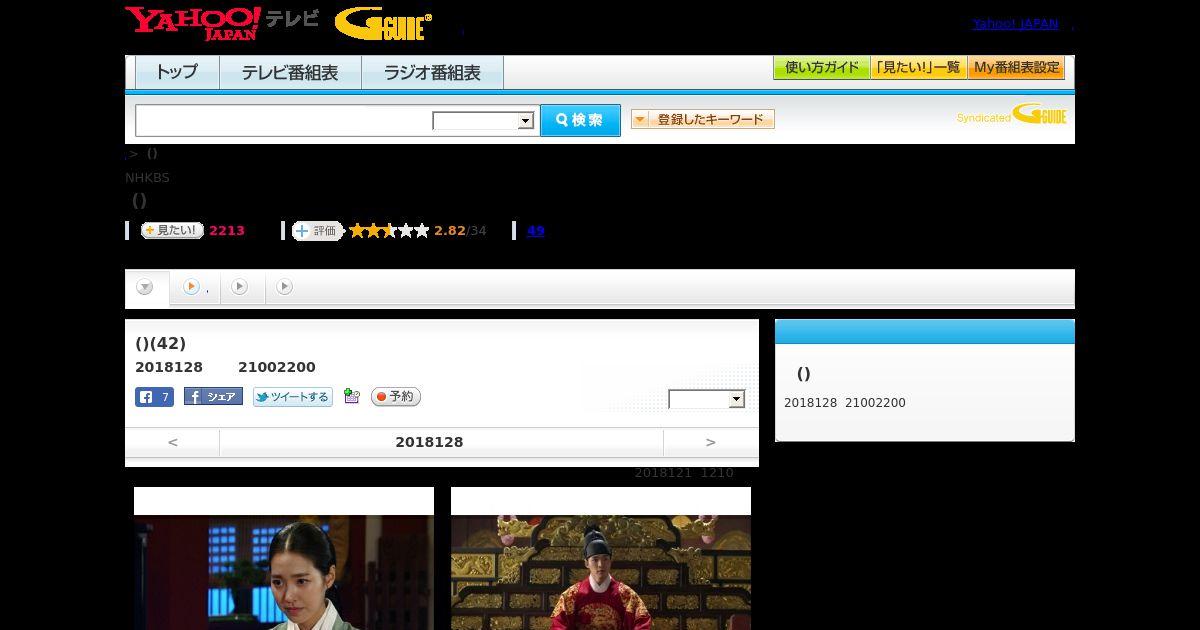Click the Facebook like count 7 button
The width and height of the screenshot is (1200, 630).
tap(155, 397)
